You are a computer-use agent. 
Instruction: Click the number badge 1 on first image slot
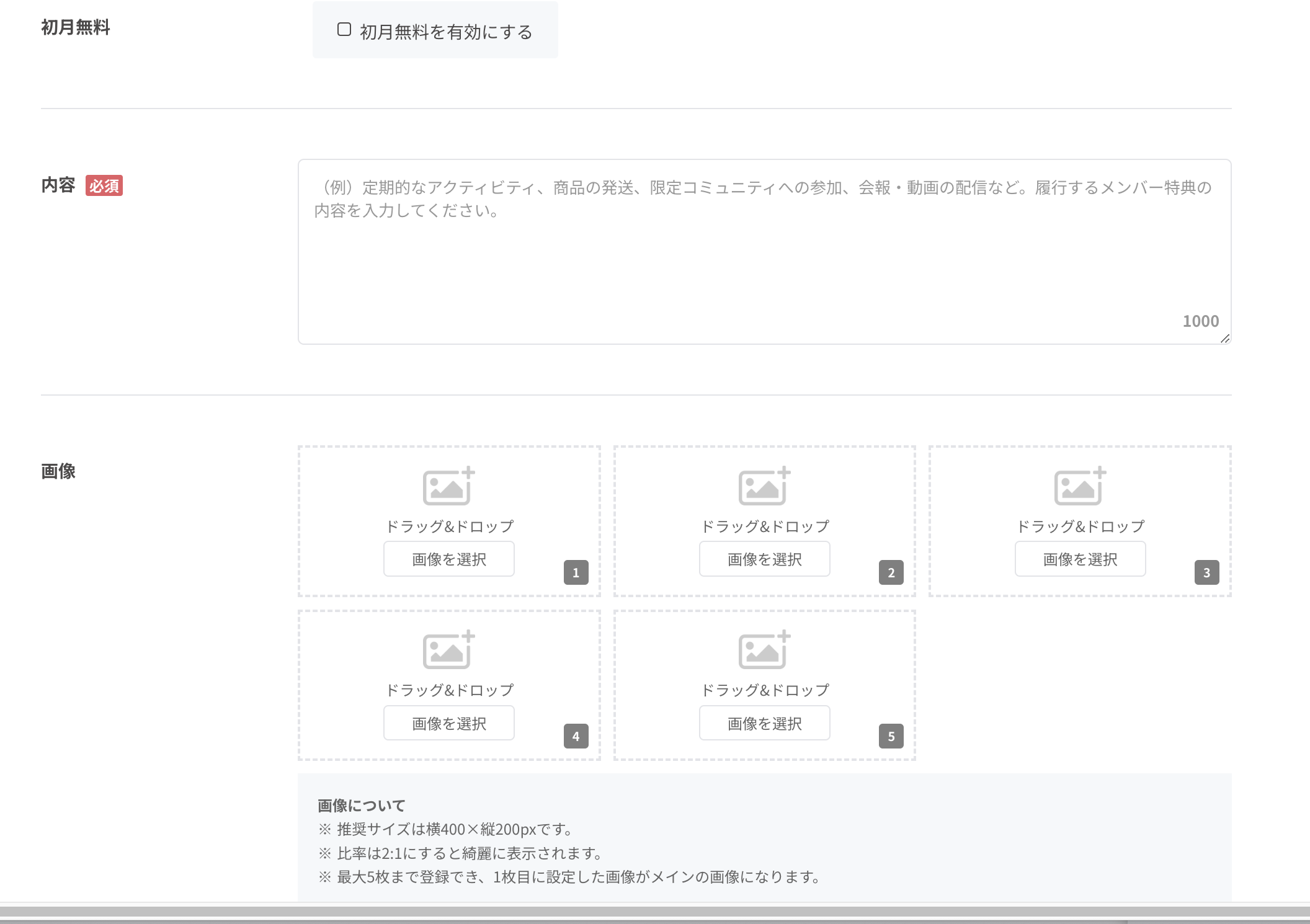pyautogui.click(x=577, y=574)
